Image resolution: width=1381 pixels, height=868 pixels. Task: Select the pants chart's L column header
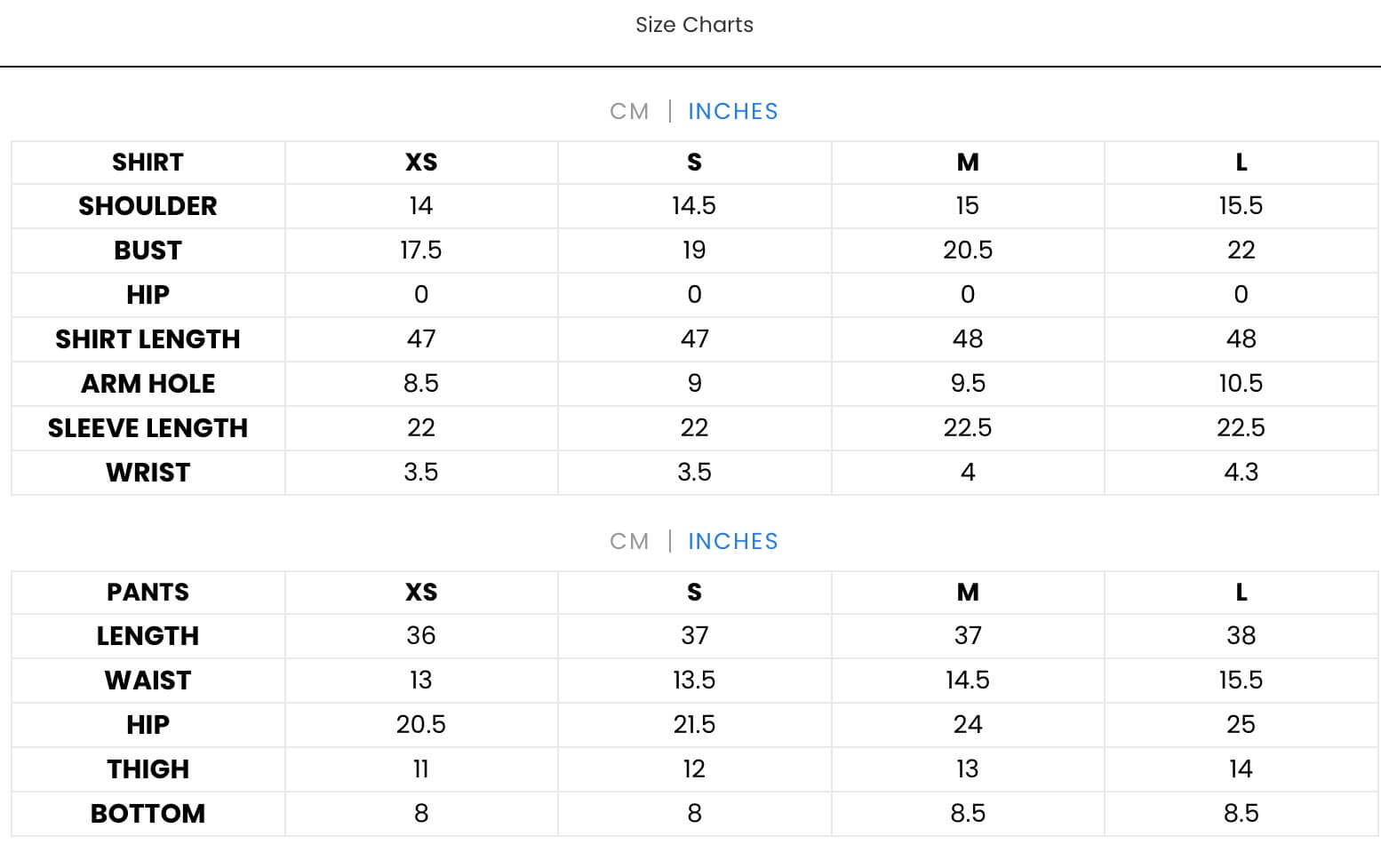click(x=1241, y=593)
